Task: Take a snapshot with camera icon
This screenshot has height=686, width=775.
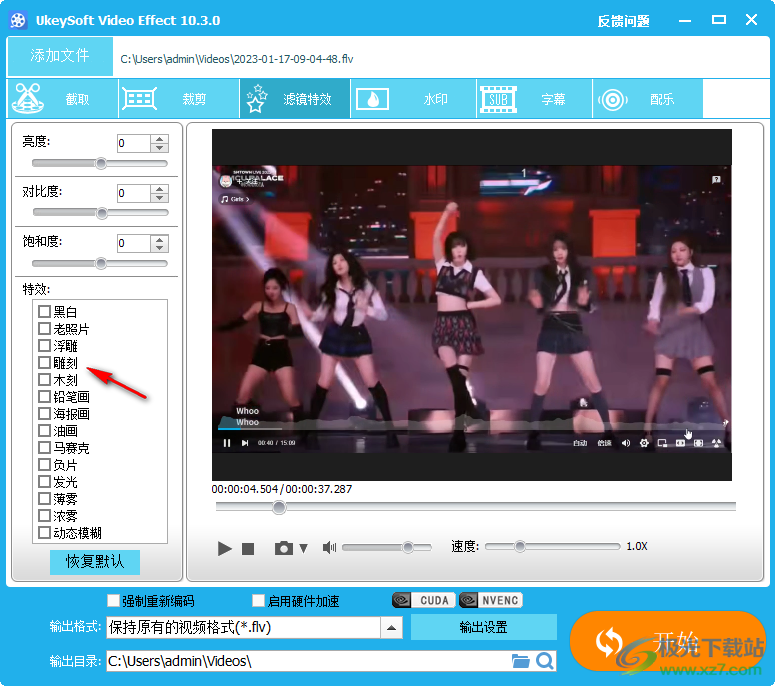Action: tap(284, 548)
